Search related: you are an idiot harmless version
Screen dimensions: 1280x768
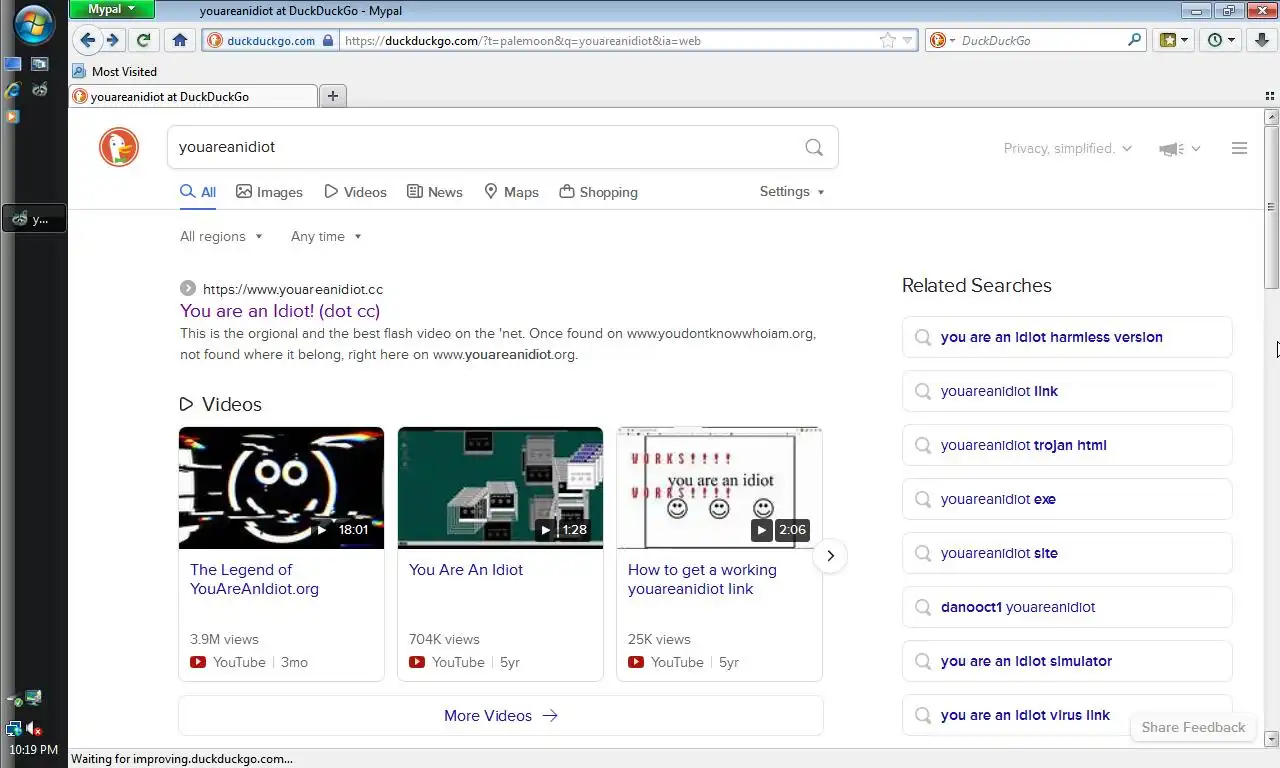pyautogui.click(x=1067, y=337)
